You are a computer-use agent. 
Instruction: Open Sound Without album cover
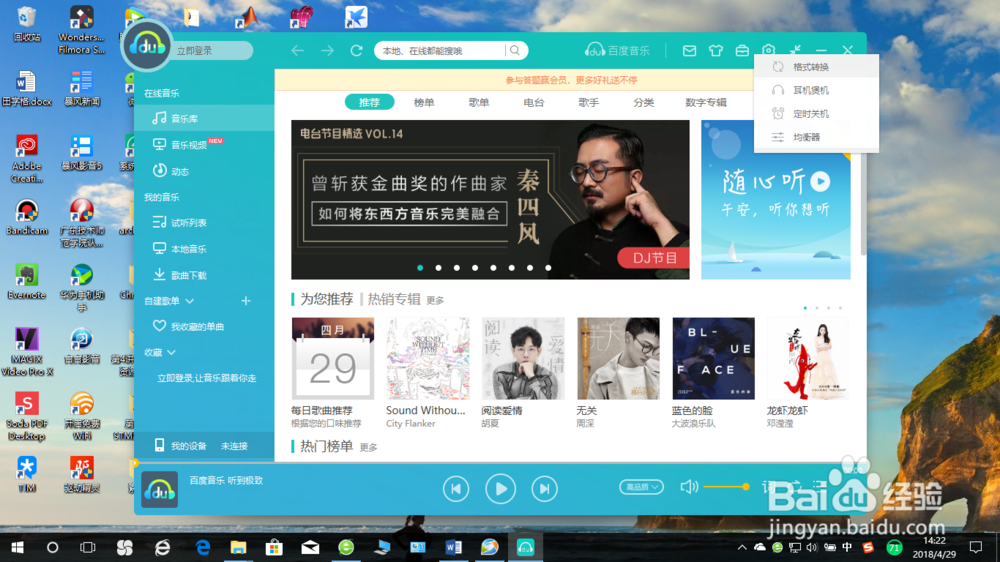(428, 359)
